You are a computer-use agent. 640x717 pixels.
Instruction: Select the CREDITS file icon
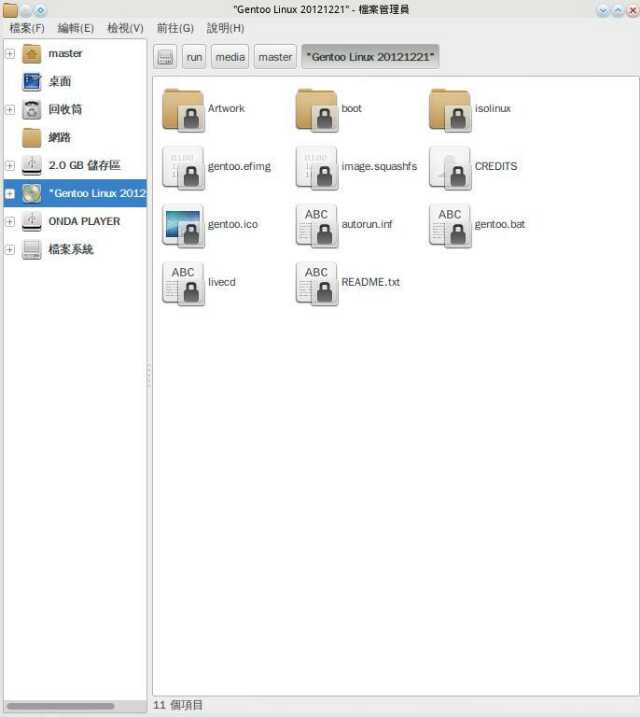[x=450, y=168]
